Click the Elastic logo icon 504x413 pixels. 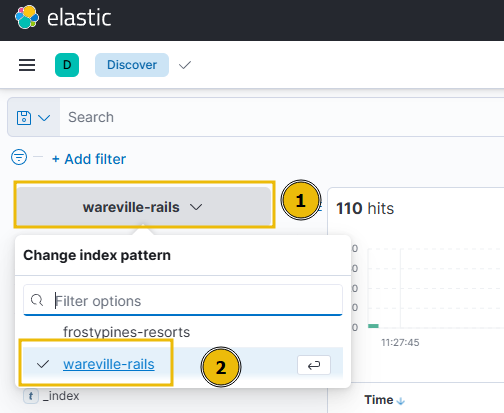pos(27,17)
